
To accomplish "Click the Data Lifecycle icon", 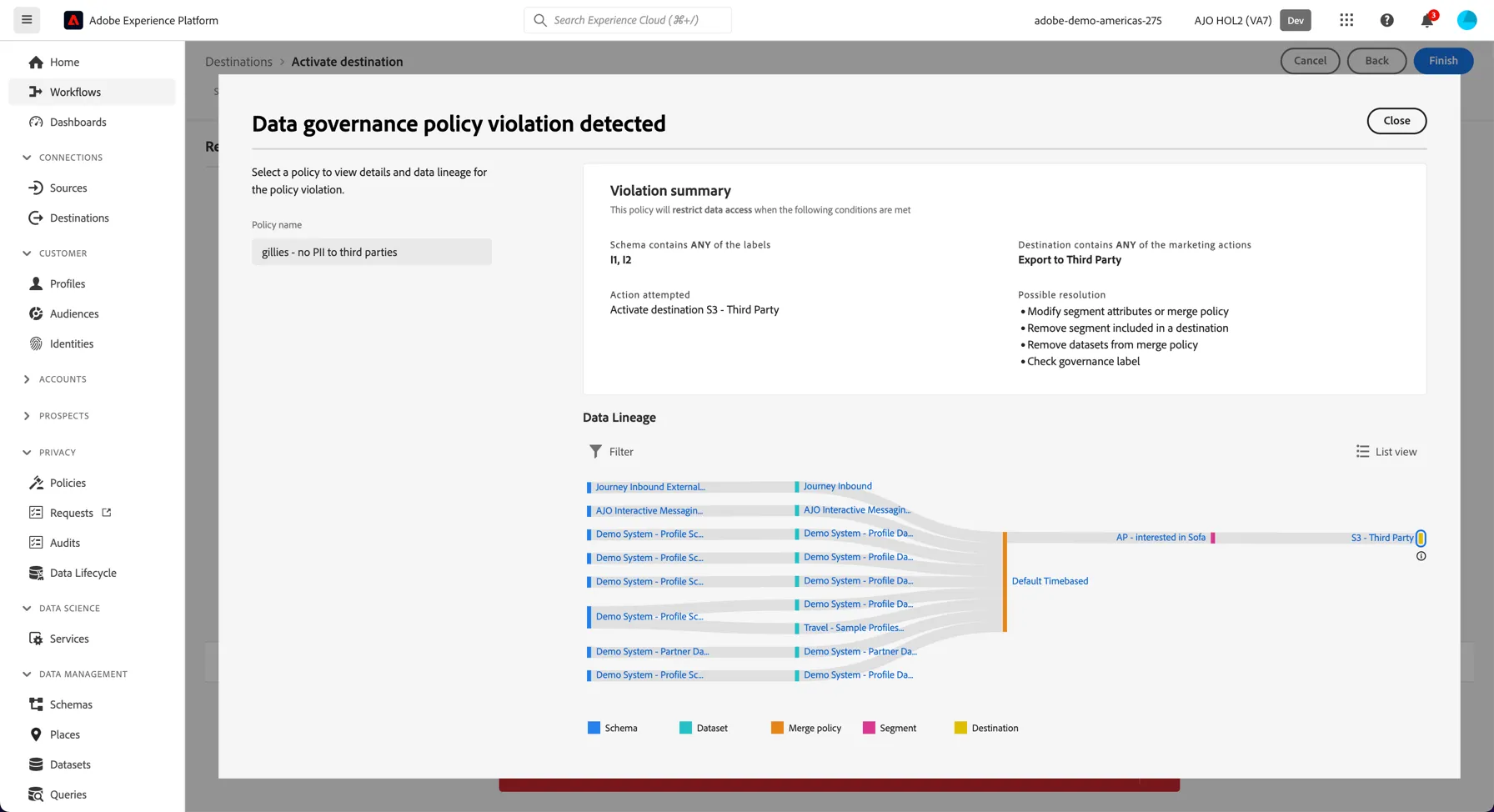I will click(x=36, y=573).
